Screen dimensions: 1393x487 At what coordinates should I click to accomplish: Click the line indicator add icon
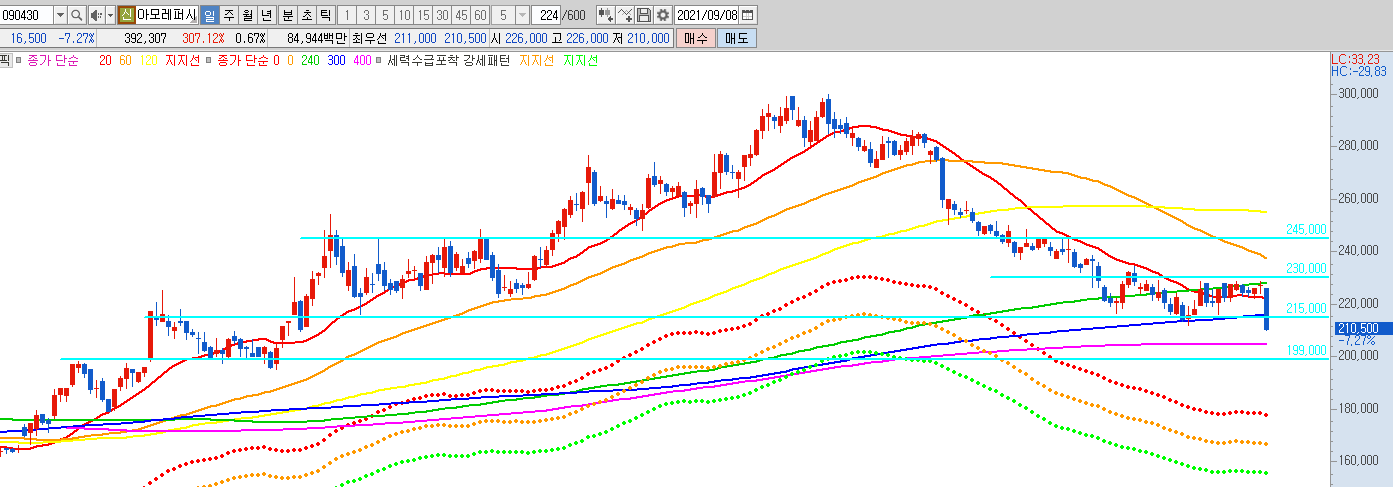coord(625,15)
